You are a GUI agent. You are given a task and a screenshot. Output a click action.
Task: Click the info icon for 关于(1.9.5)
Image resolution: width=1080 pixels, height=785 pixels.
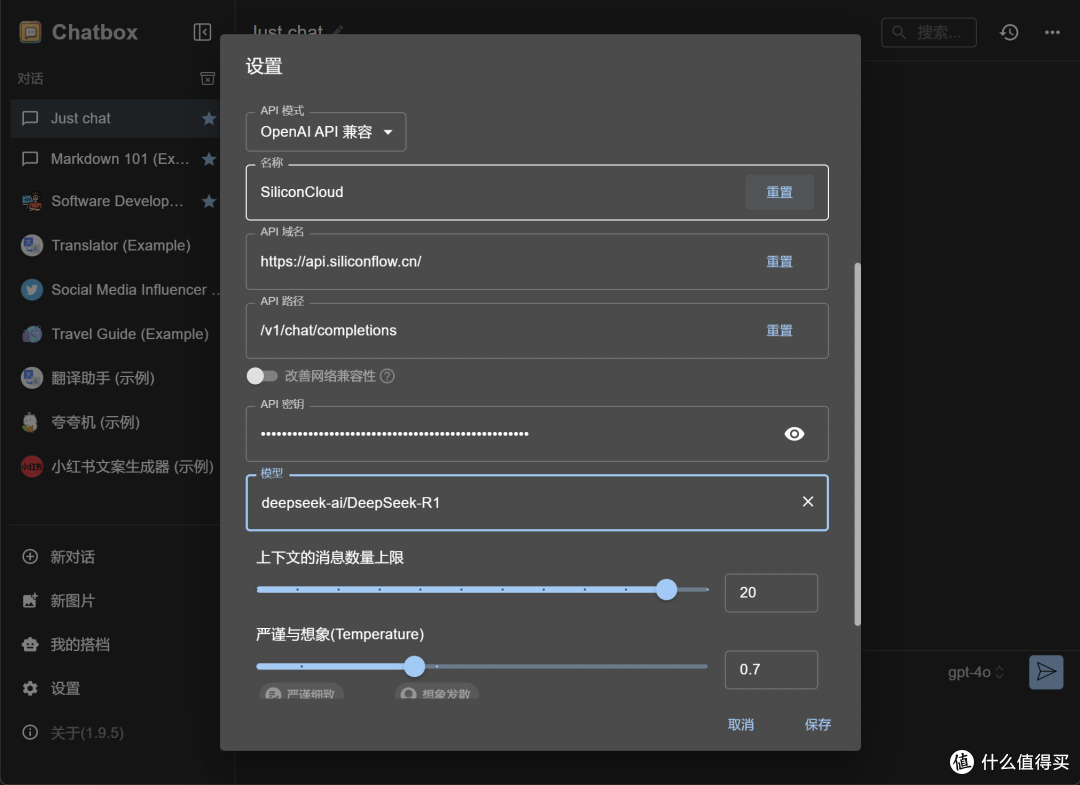coord(30,732)
